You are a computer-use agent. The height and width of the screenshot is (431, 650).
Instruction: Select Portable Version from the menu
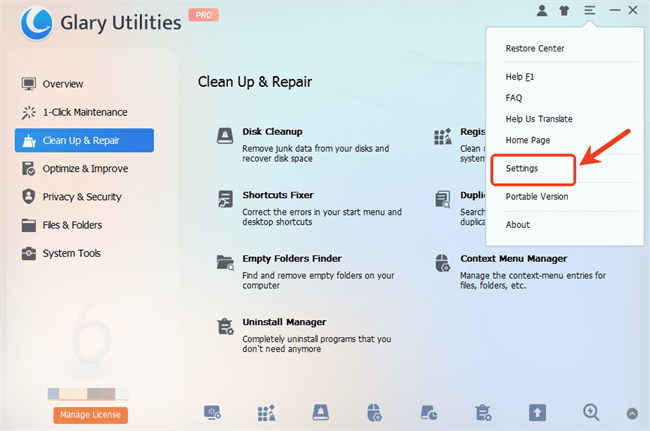pos(537,197)
